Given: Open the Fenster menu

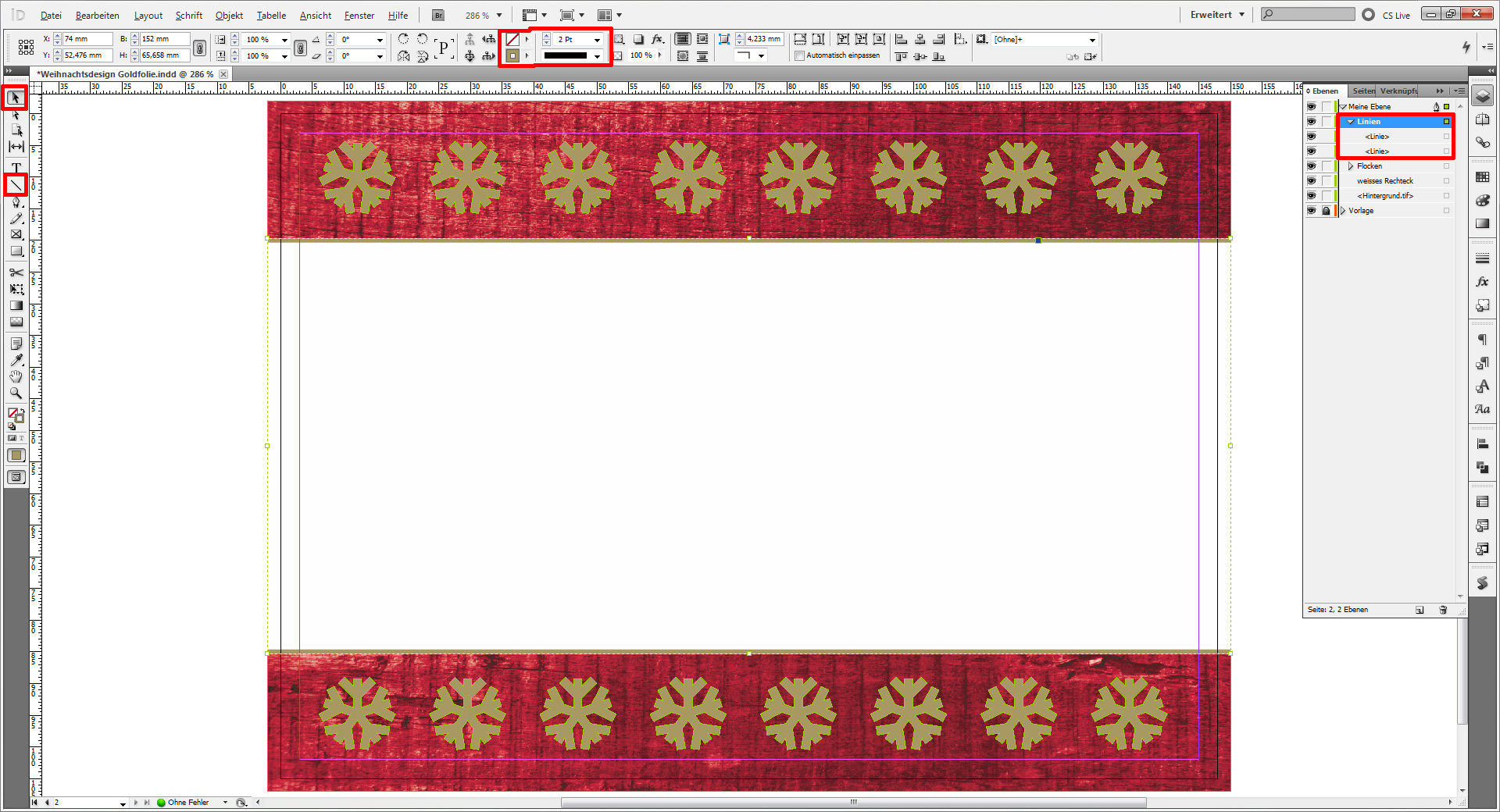Looking at the screenshot, I should [359, 15].
